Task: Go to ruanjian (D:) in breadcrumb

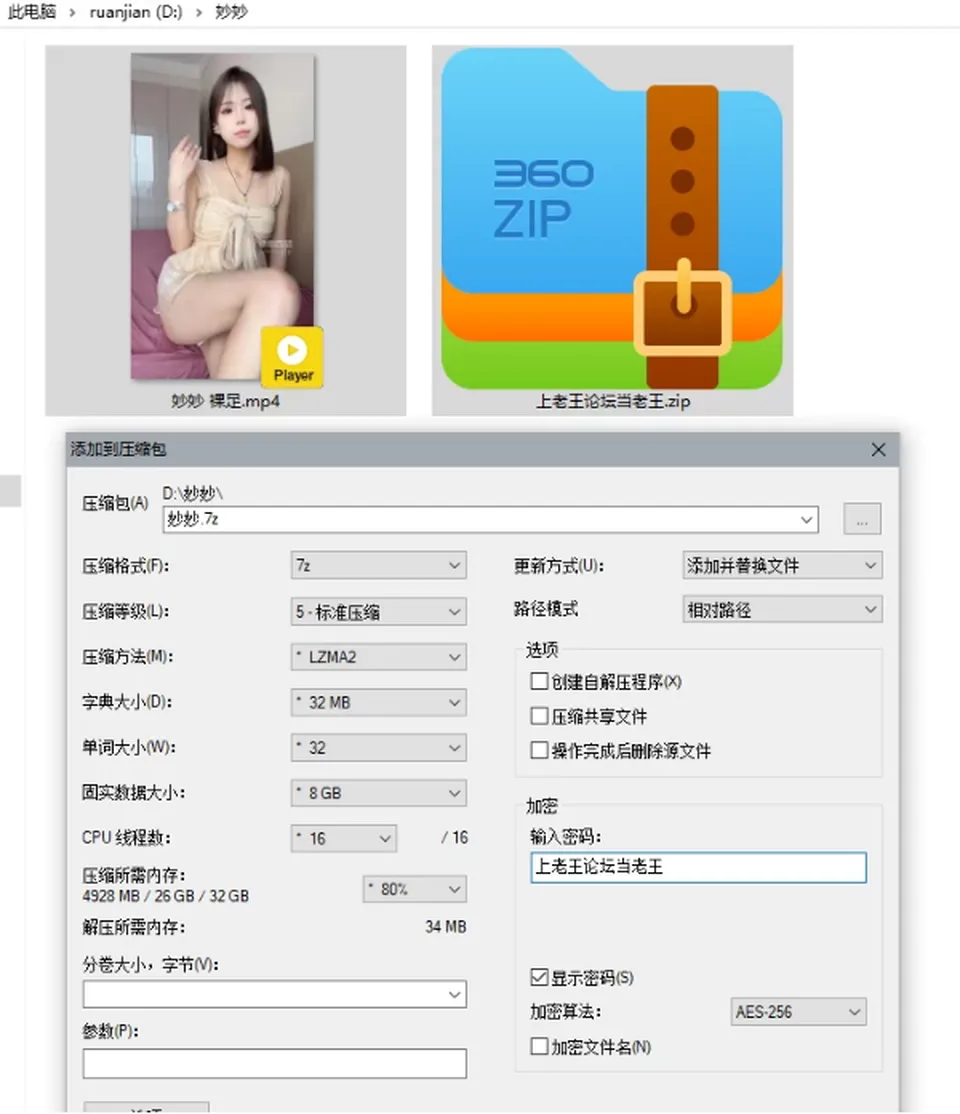Action: 136,12
